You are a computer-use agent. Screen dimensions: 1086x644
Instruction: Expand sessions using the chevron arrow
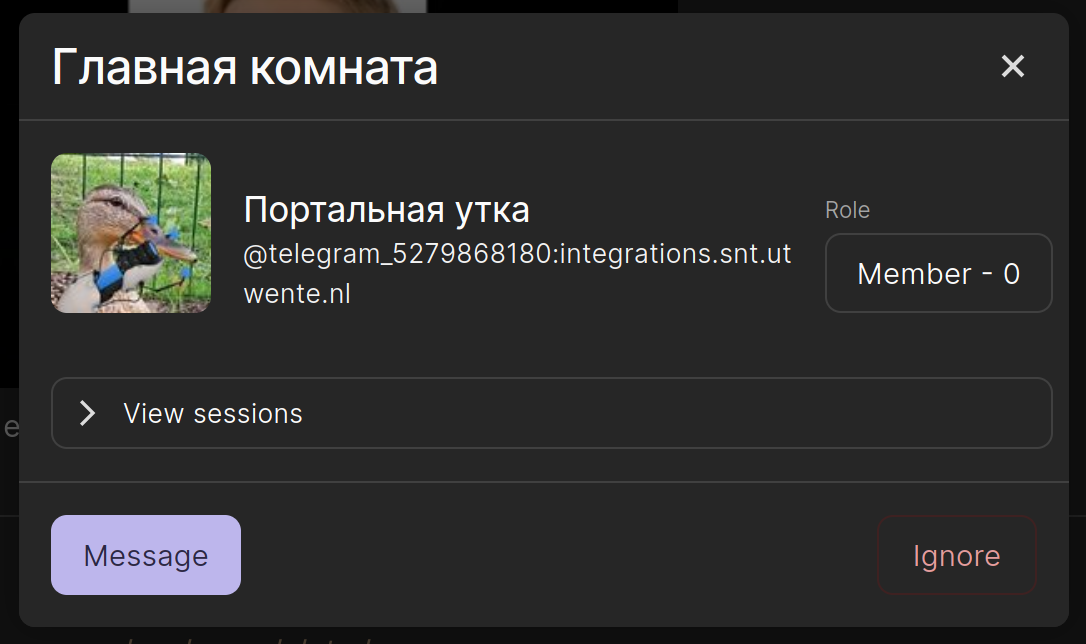(x=88, y=414)
